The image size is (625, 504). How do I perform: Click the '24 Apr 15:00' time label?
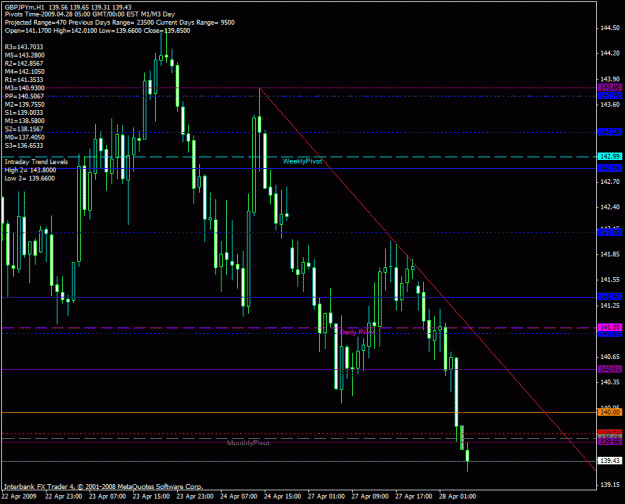click(283, 496)
